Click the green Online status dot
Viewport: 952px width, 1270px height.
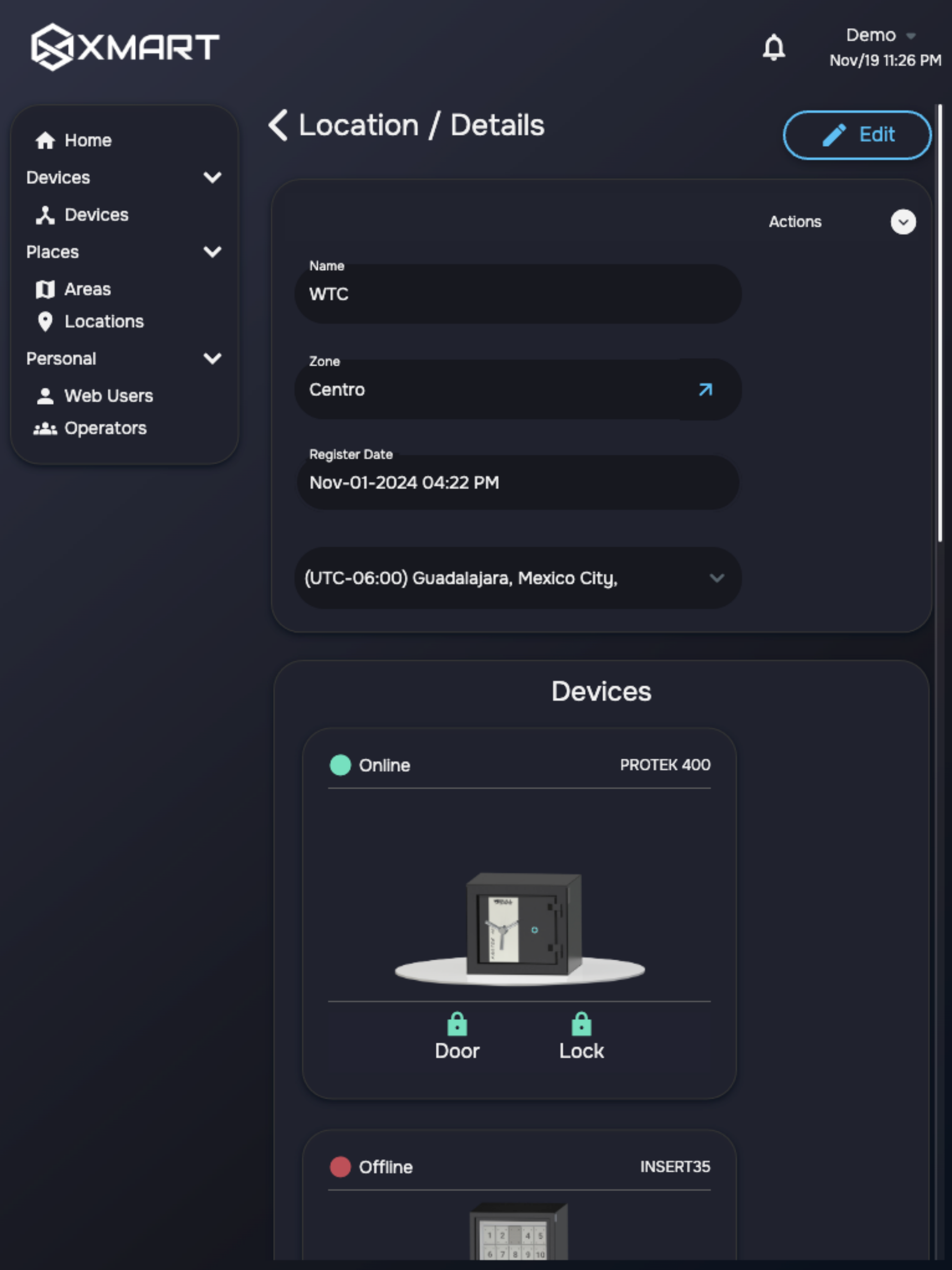pos(340,765)
